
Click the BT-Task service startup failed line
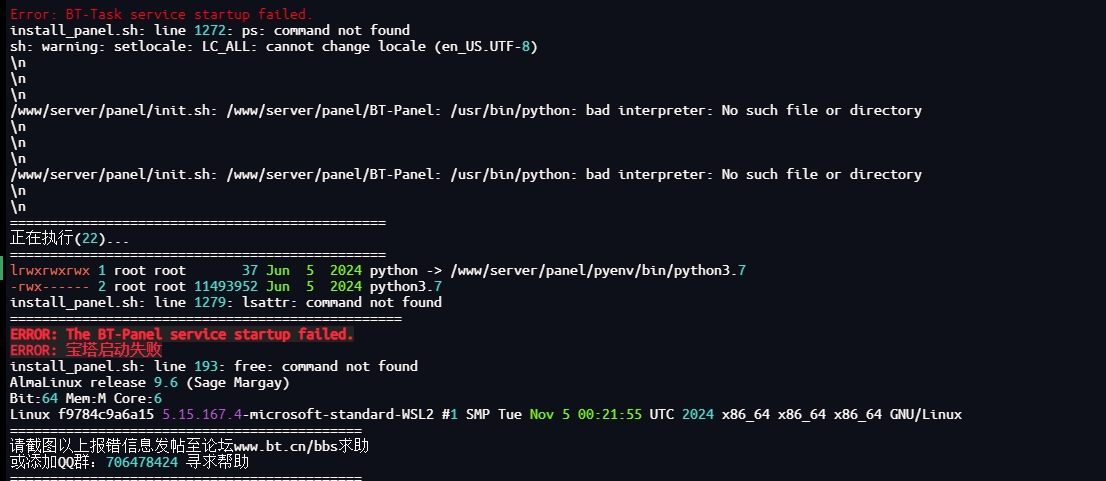point(162,14)
